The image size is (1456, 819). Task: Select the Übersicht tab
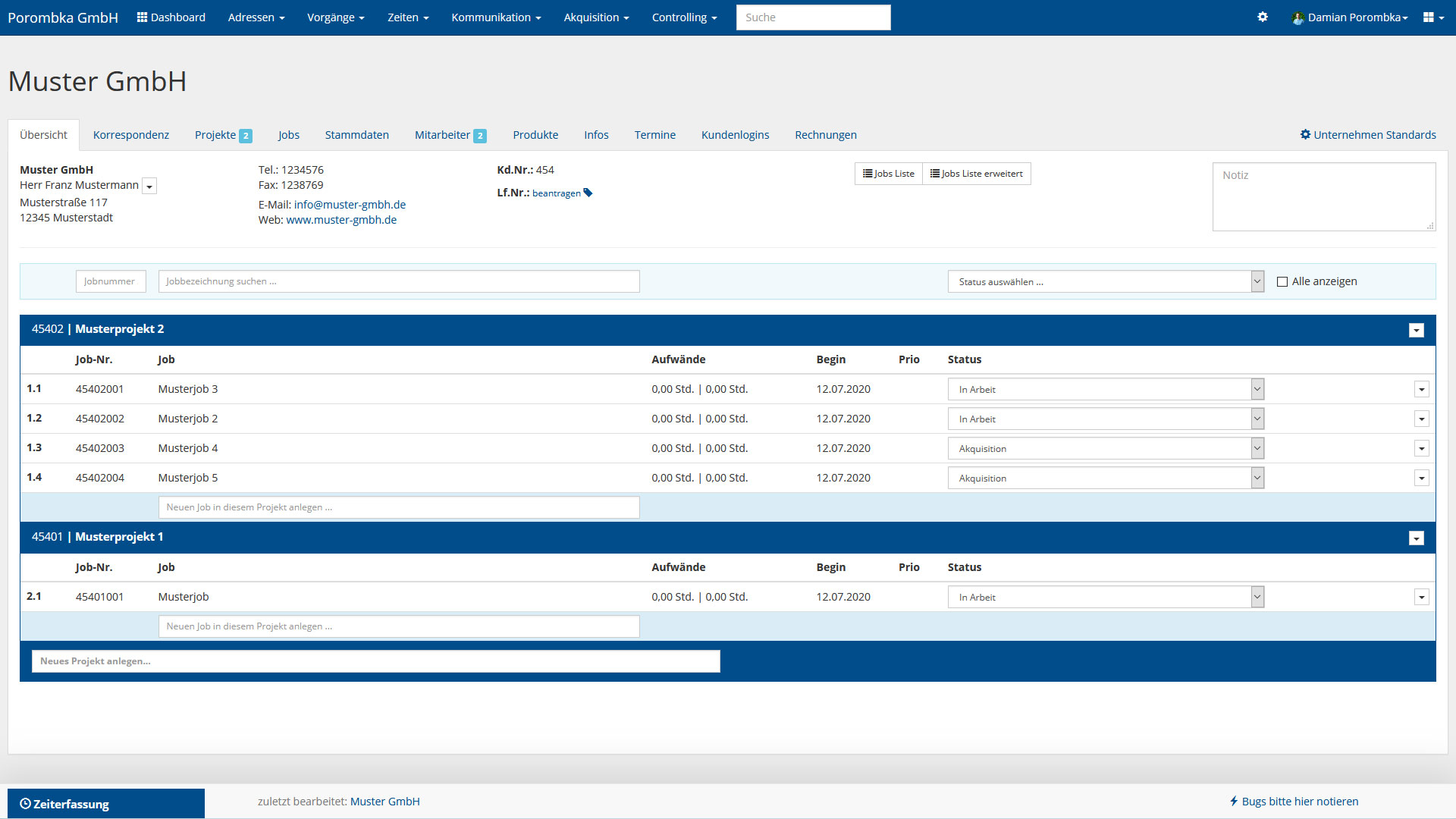43,134
